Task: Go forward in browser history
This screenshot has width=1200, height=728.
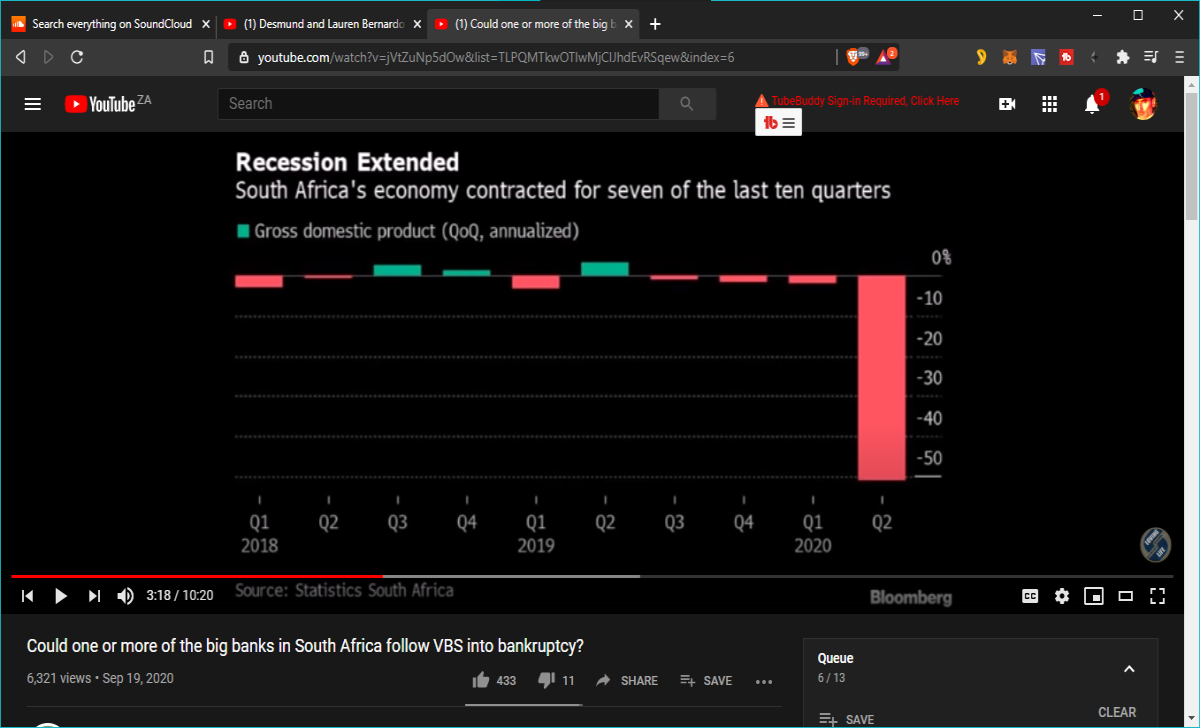Action: [48, 58]
